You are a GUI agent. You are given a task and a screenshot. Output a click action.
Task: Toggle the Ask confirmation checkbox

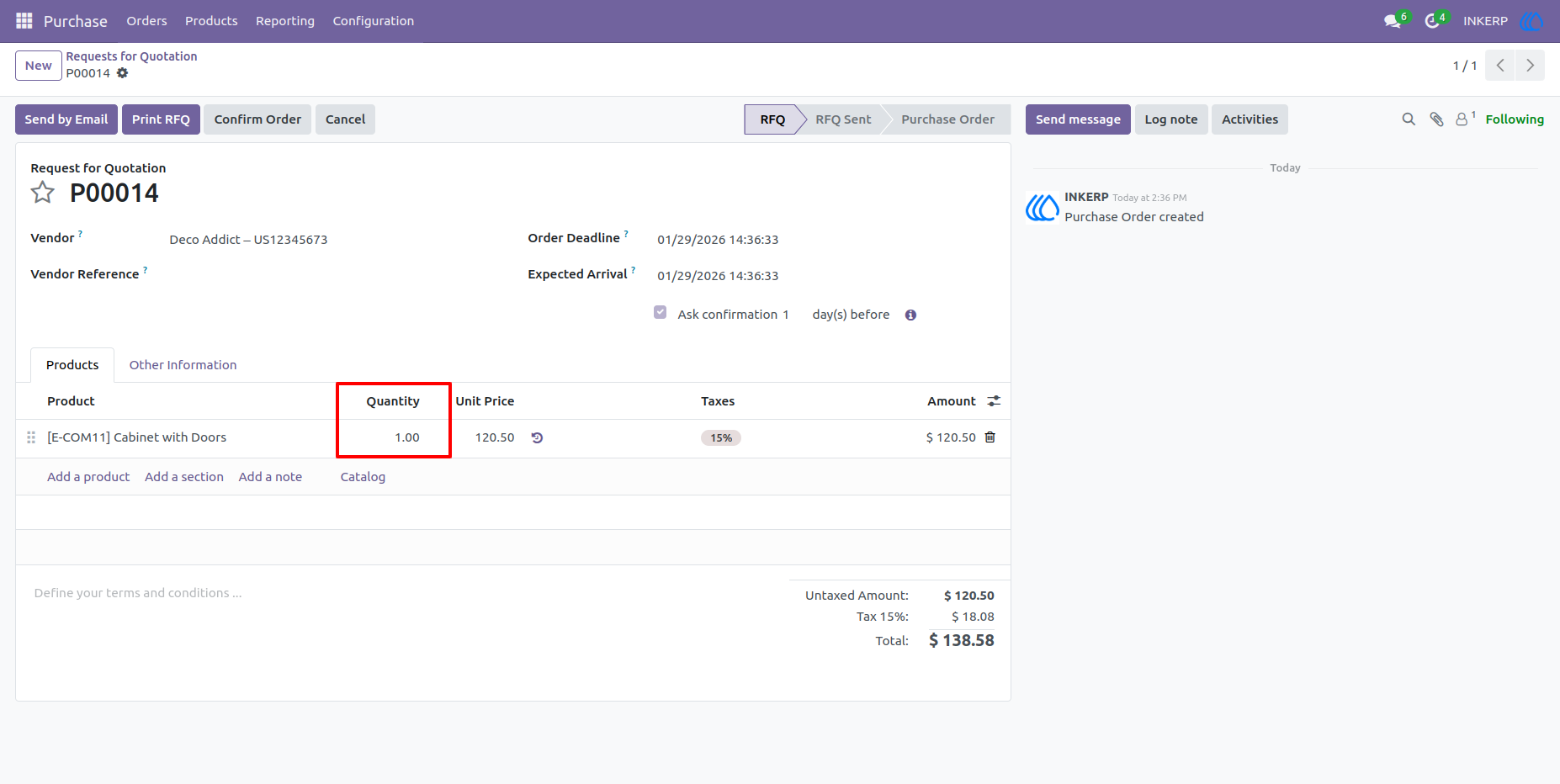point(661,313)
